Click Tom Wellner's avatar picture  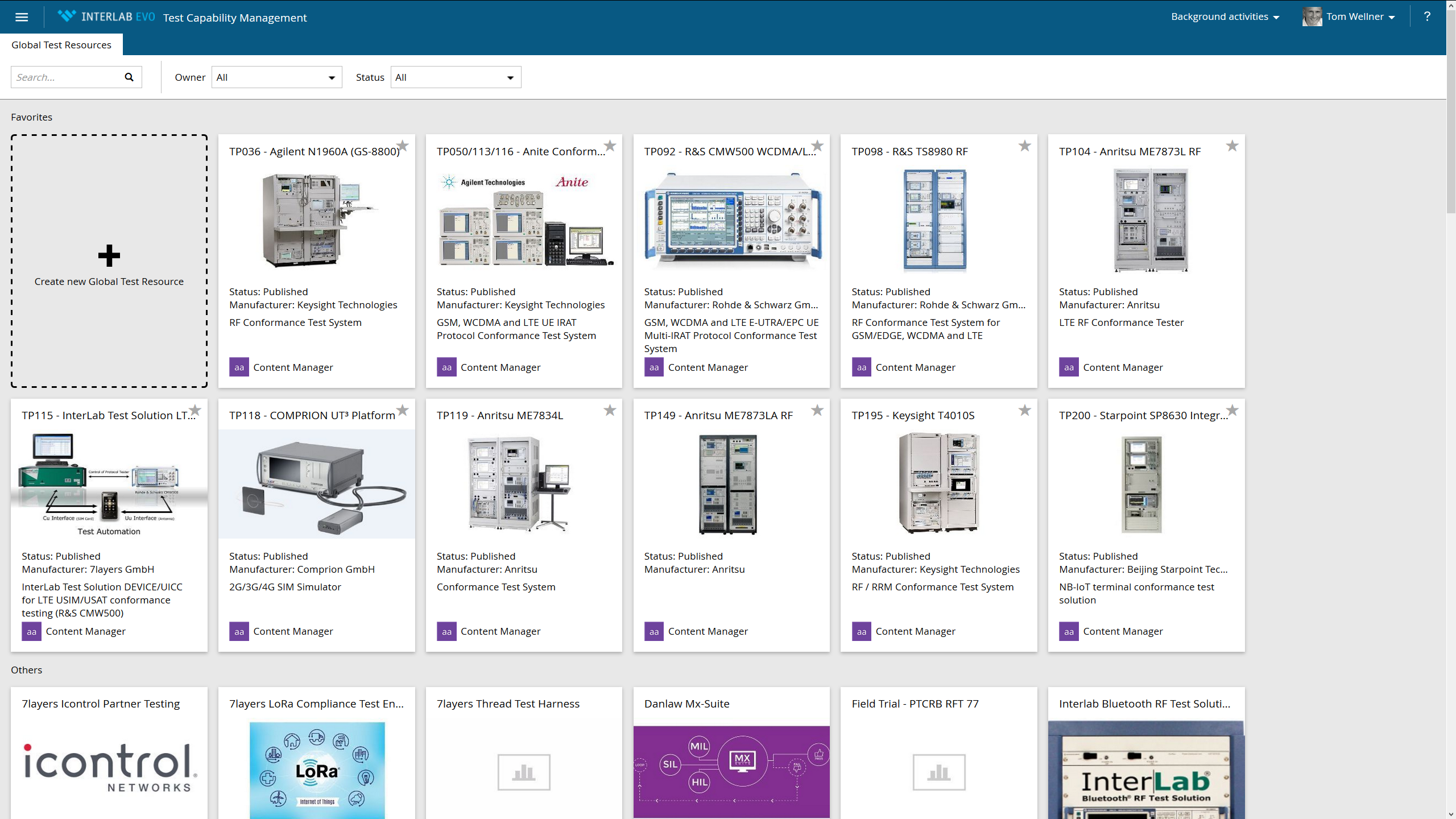click(1312, 17)
